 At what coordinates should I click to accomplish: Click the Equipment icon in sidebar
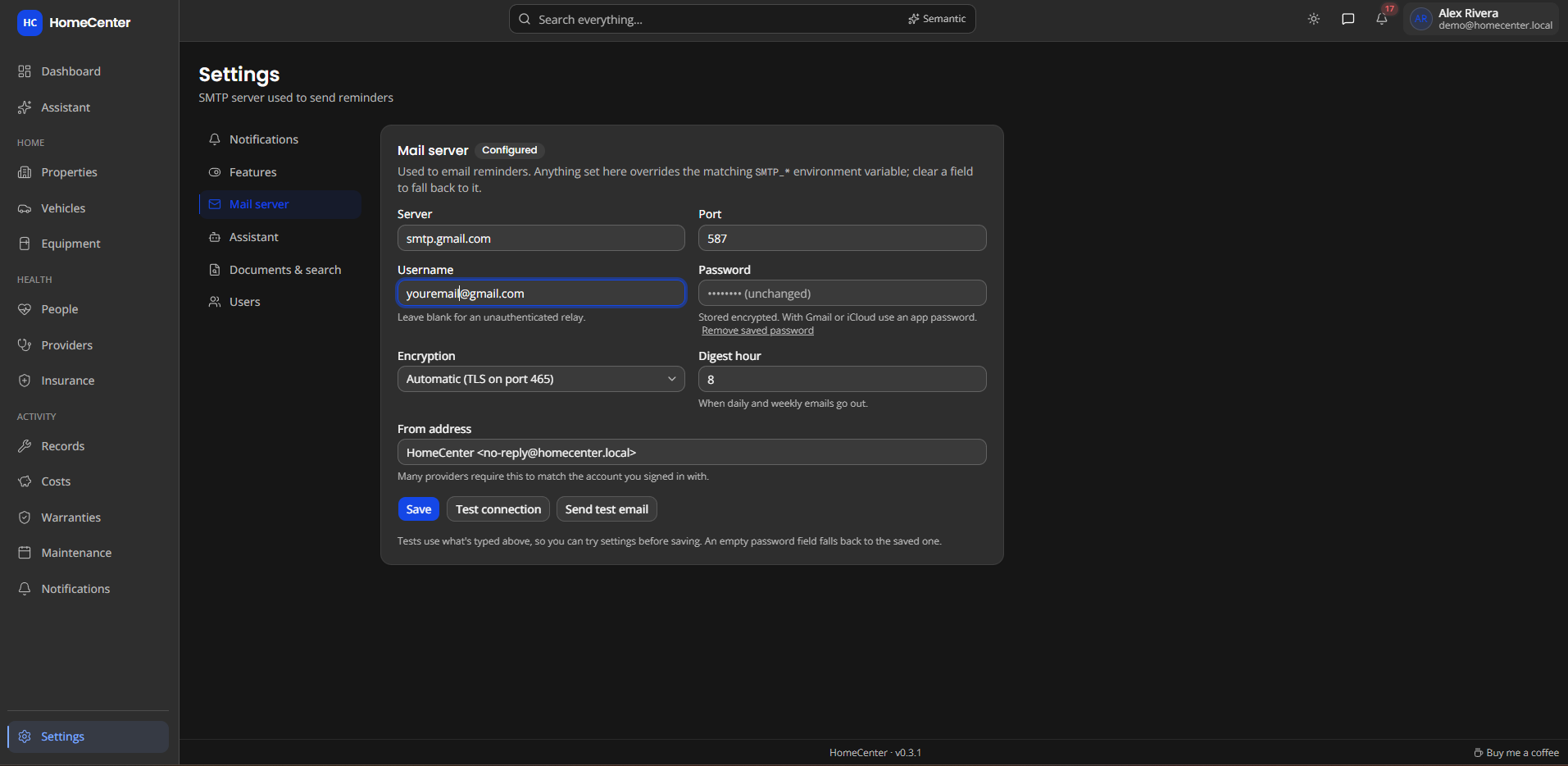[x=25, y=244]
